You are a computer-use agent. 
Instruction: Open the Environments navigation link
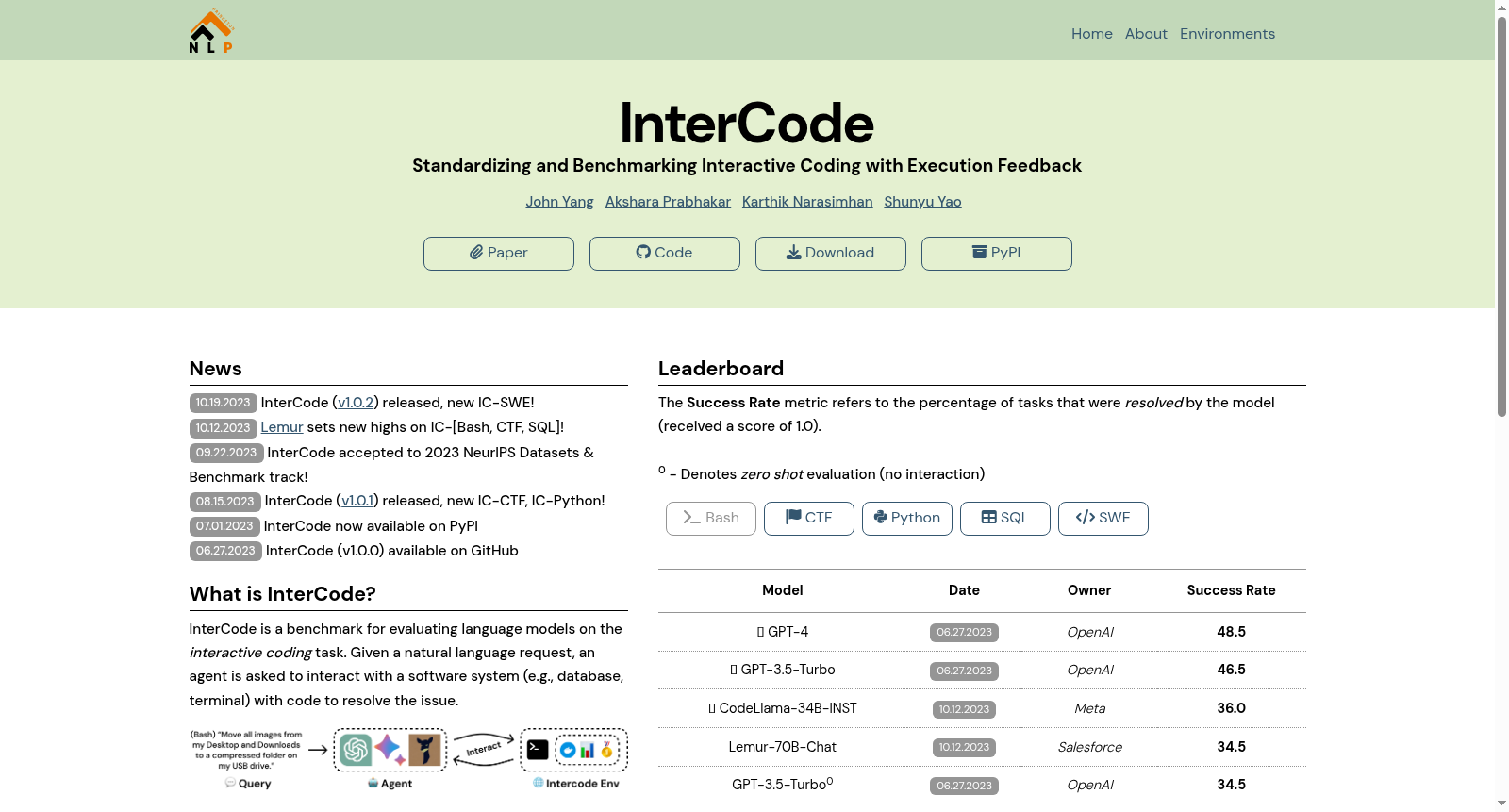click(1227, 34)
